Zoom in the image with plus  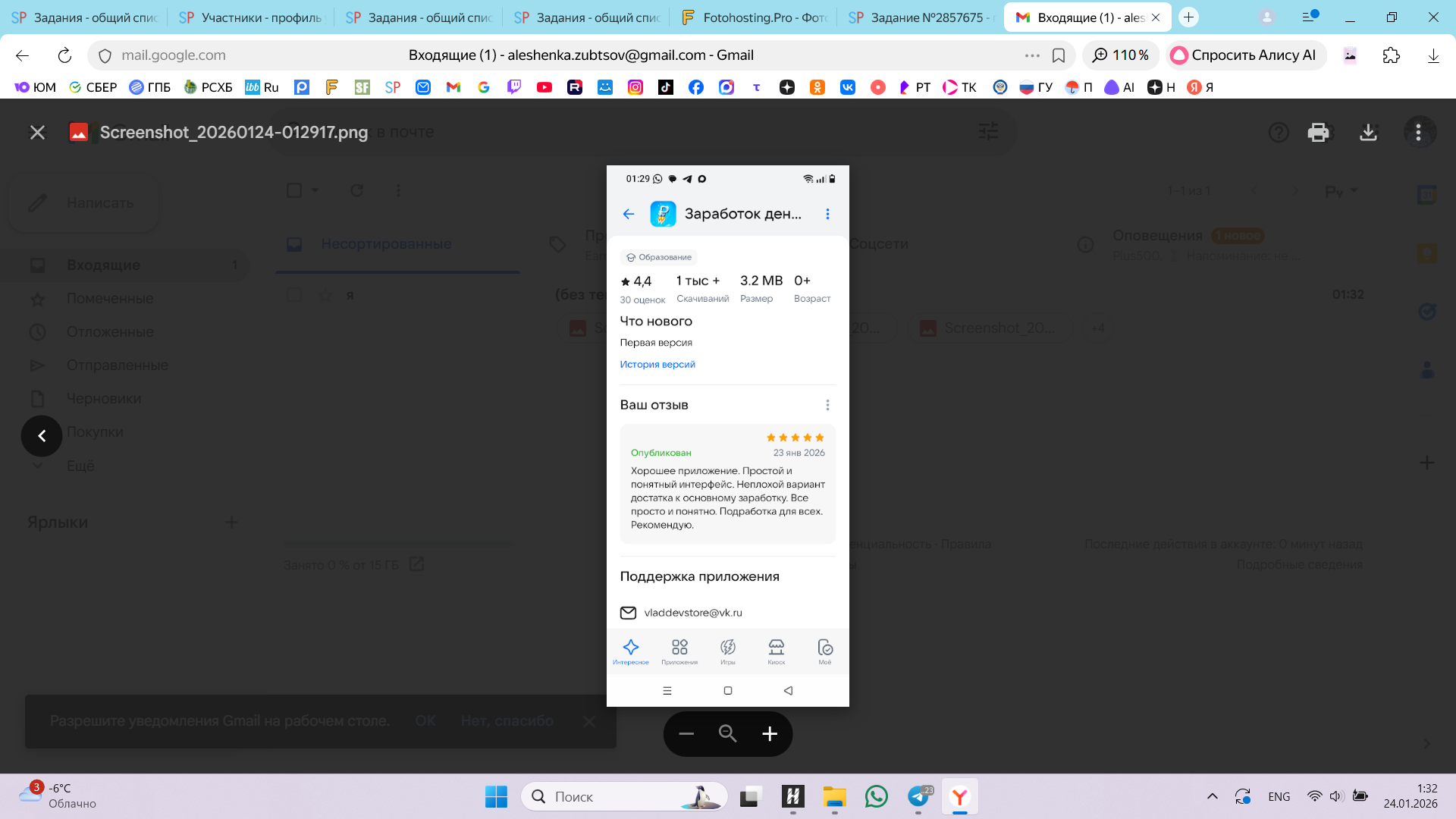770,734
